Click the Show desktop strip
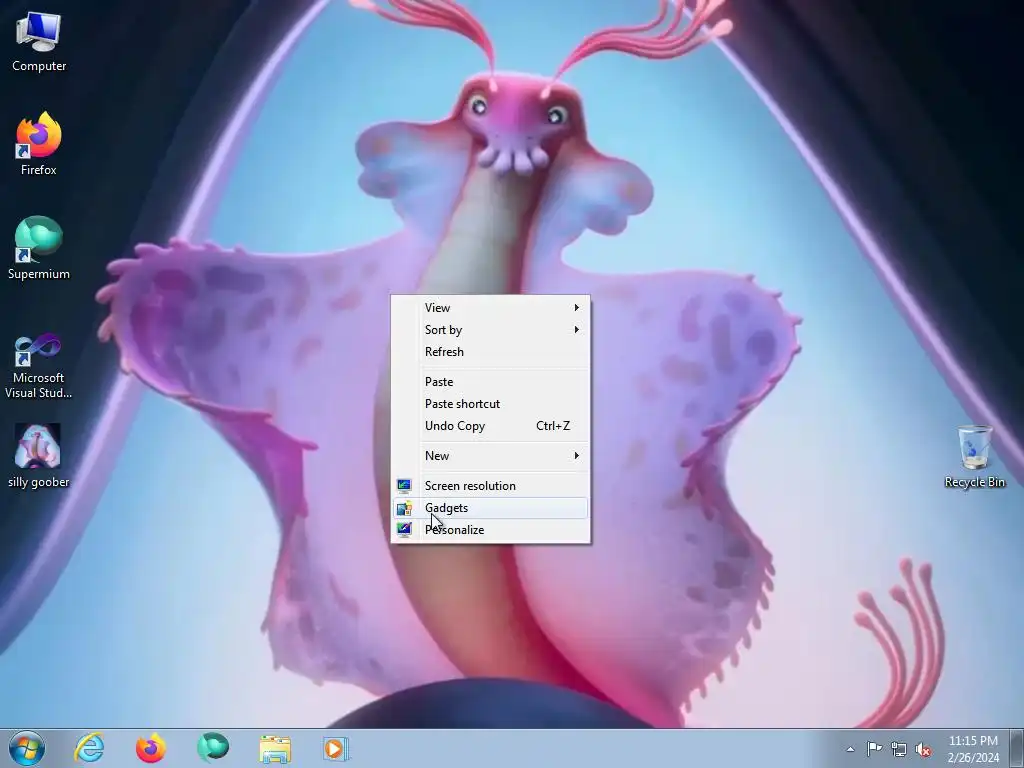1024x768 pixels. pyautogui.click(x=1017, y=748)
